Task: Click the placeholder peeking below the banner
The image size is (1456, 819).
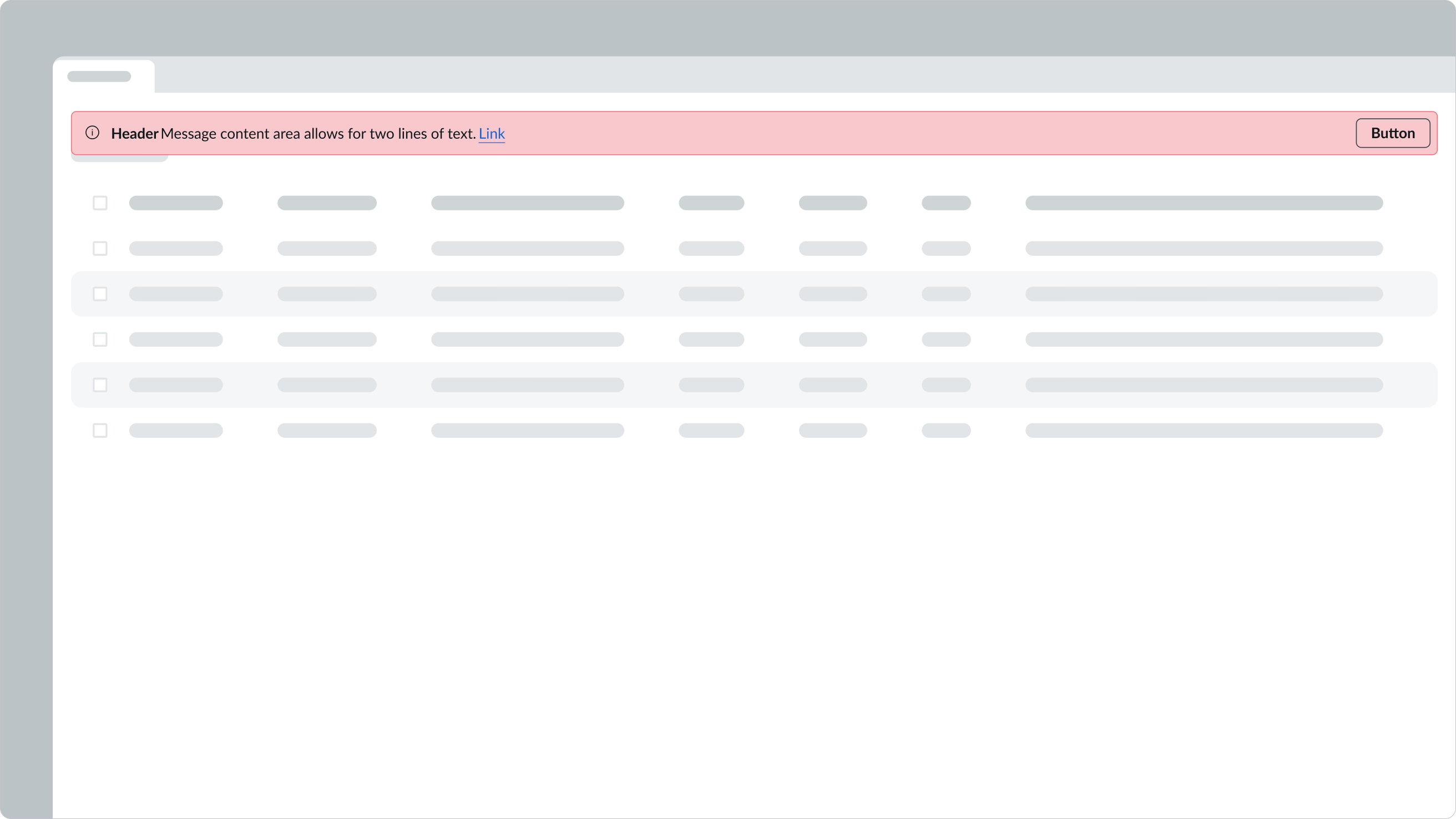Action: point(119,159)
